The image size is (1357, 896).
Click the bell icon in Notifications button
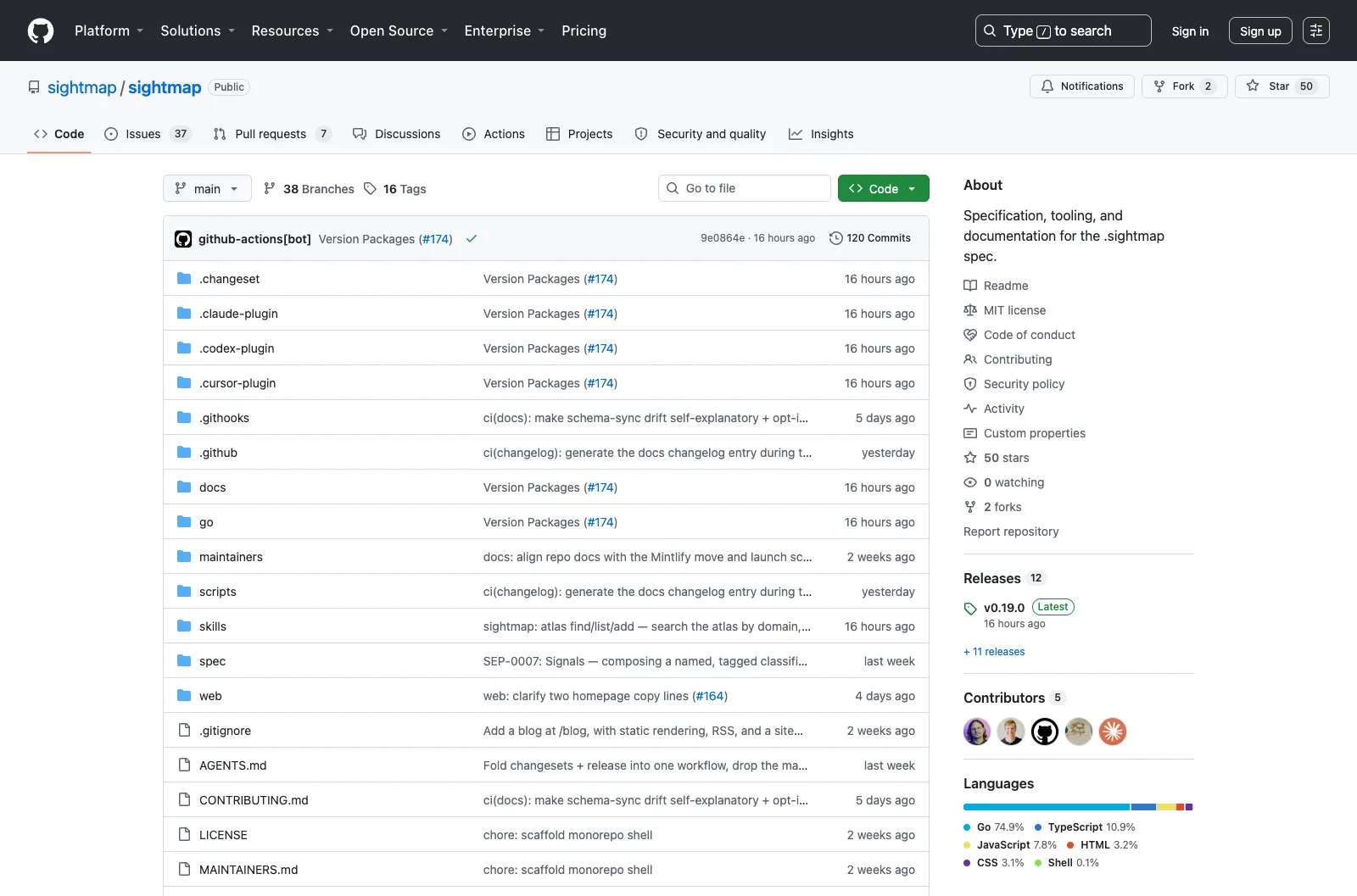(x=1047, y=86)
